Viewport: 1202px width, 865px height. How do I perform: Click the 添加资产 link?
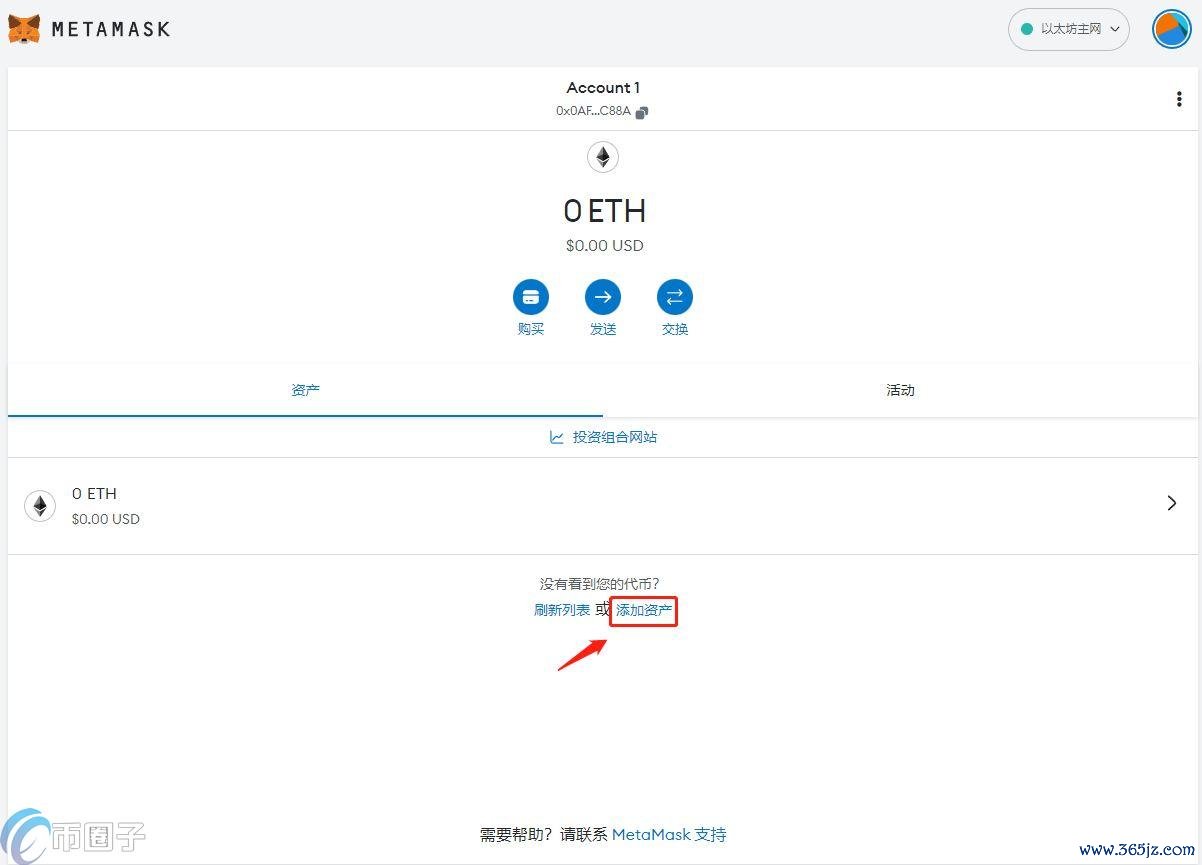pos(644,610)
